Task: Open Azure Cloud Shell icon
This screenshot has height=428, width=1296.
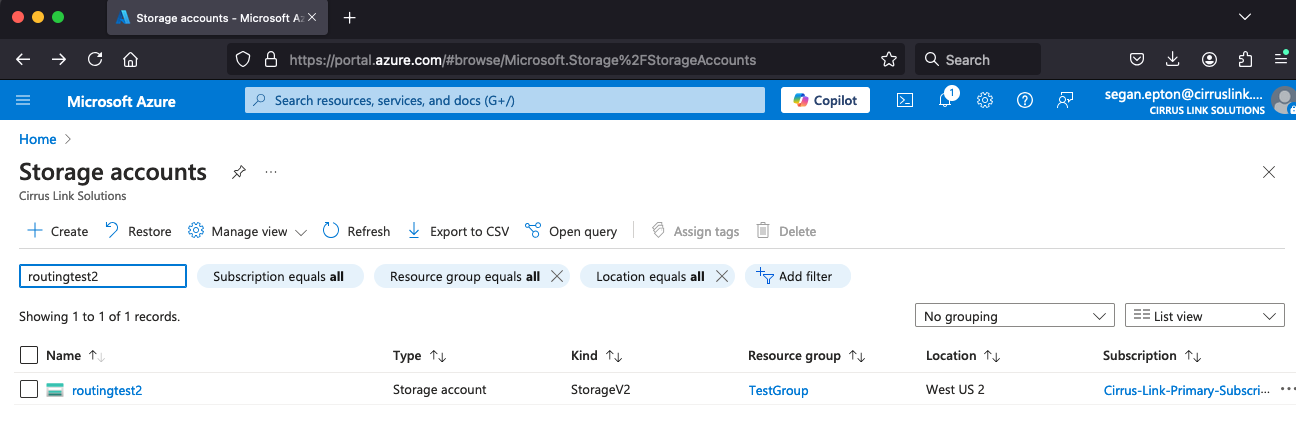Action: pos(904,100)
